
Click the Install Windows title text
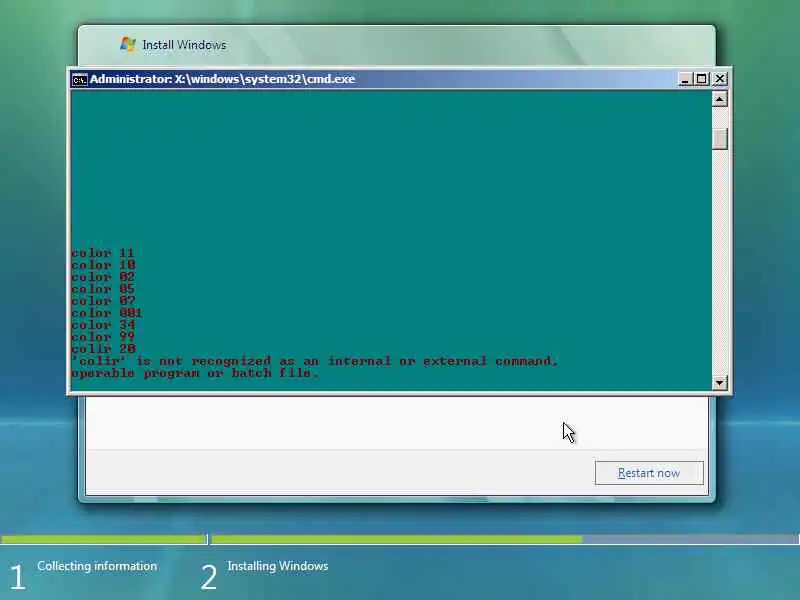(184, 45)
